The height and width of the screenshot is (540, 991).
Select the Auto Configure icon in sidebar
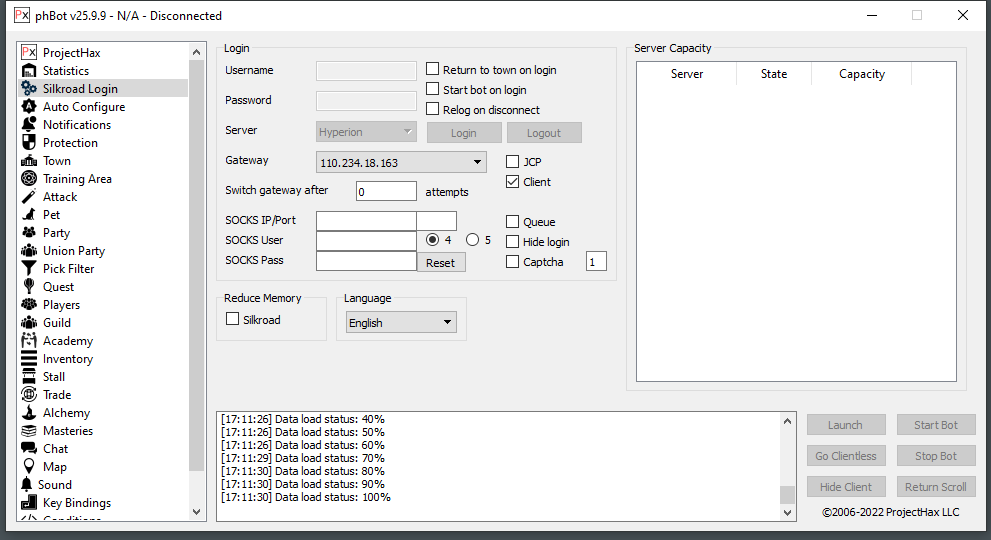29,107
